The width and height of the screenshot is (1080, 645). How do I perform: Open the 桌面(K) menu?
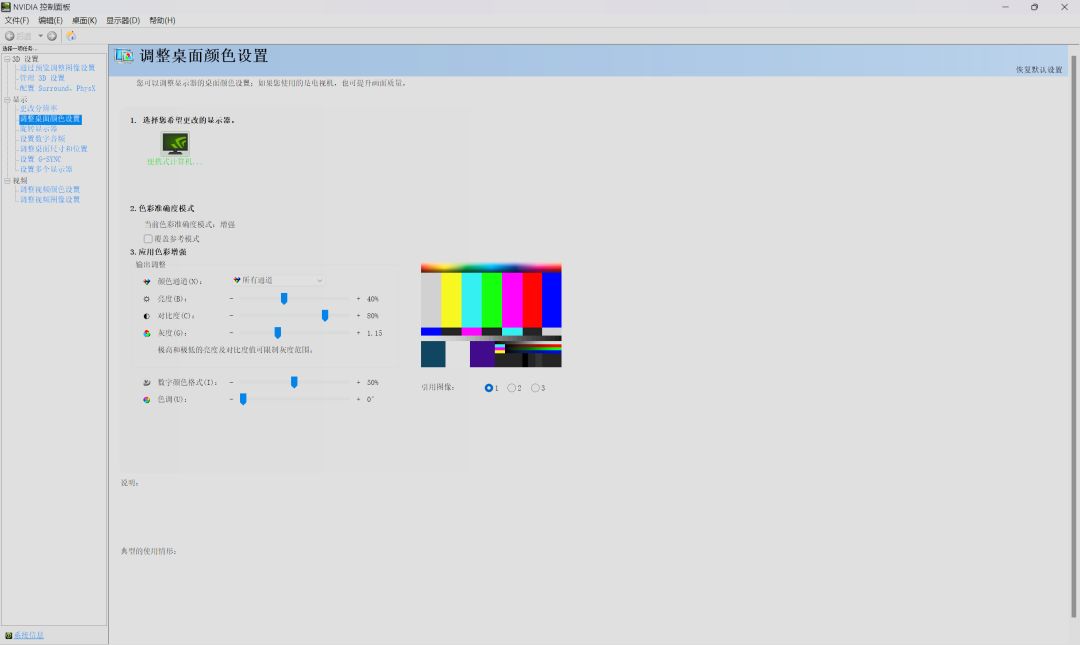pyautogui.click(x=84, y=21)
